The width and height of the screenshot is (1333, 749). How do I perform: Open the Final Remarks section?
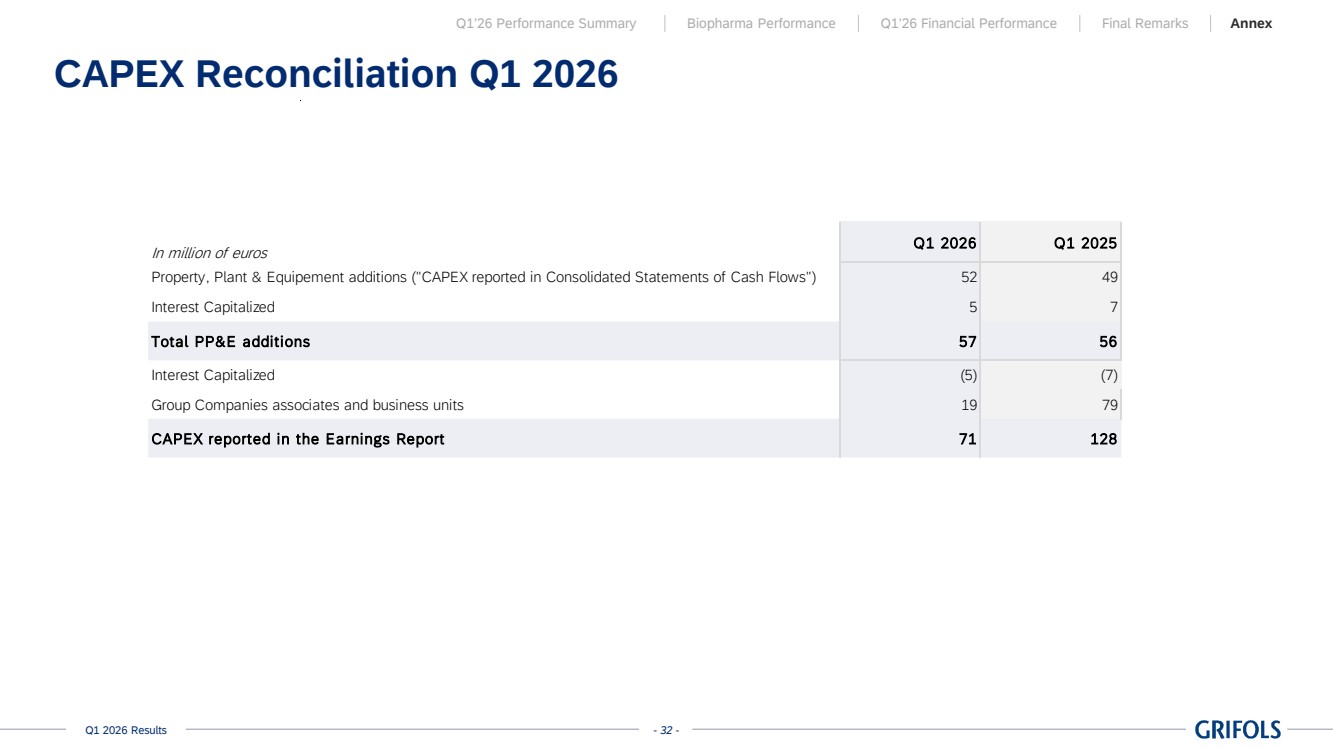(1145, 23)
